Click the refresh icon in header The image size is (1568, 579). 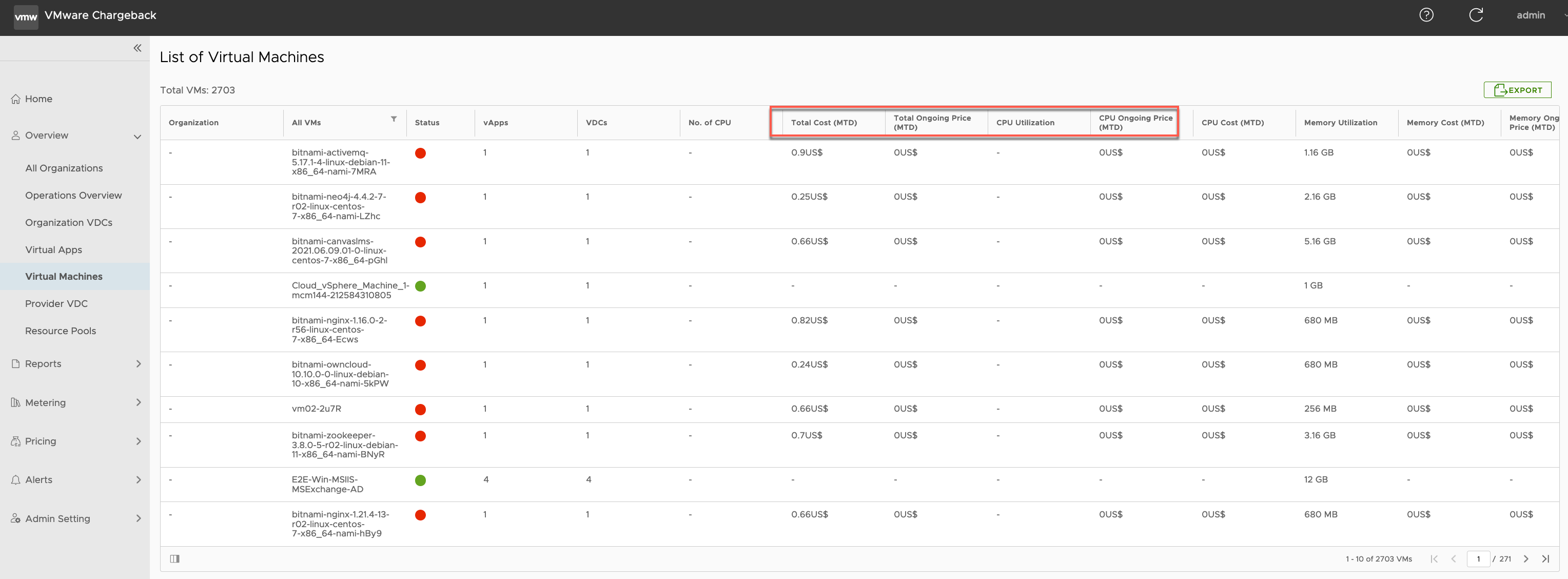[1476, 15]
